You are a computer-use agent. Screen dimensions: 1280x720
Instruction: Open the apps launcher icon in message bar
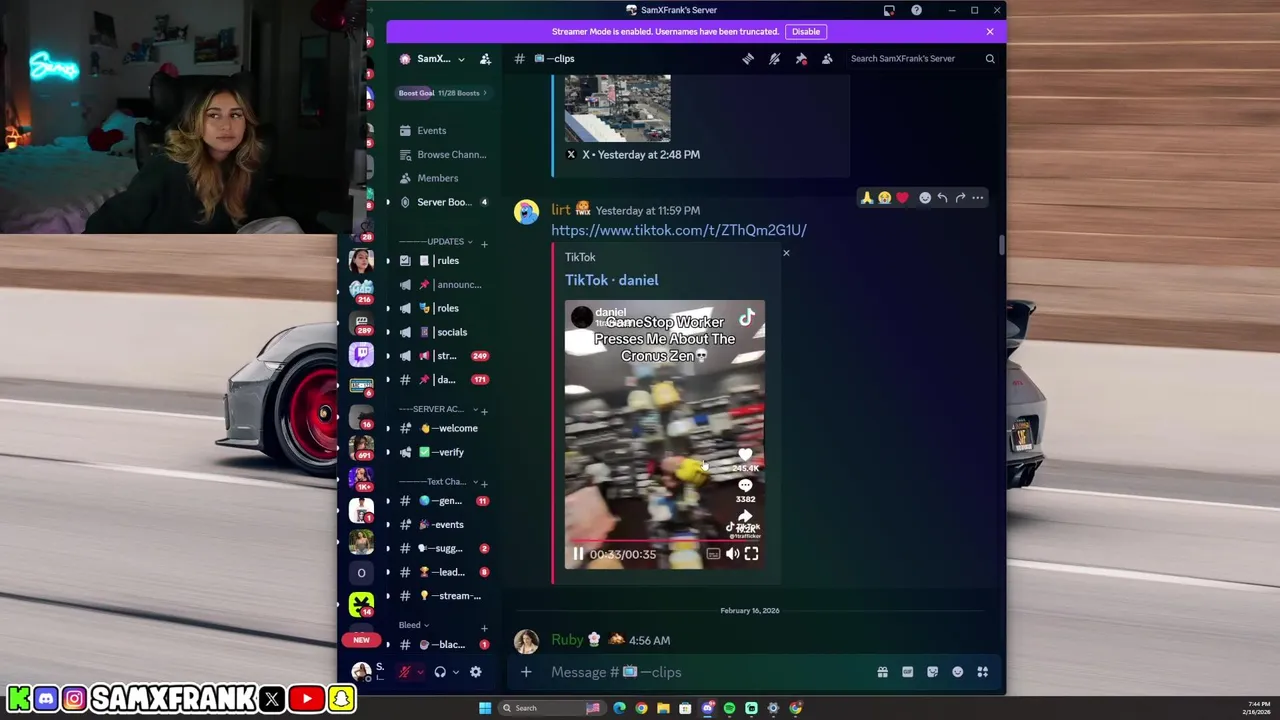(982, 672)
